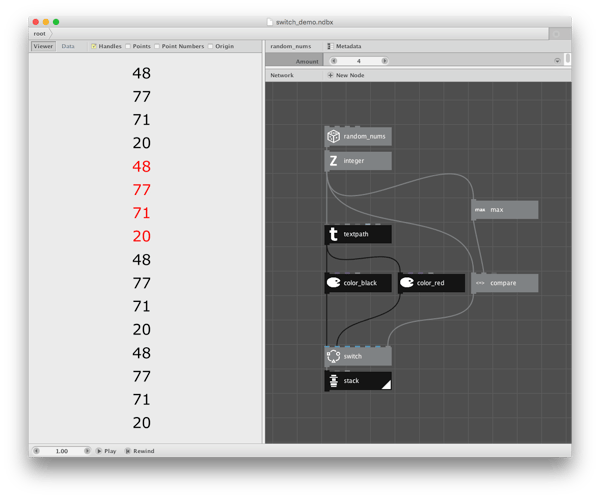Click the Amount value field showing 4
This screenshot has height=498, width=600.
(x=359, y=61)
